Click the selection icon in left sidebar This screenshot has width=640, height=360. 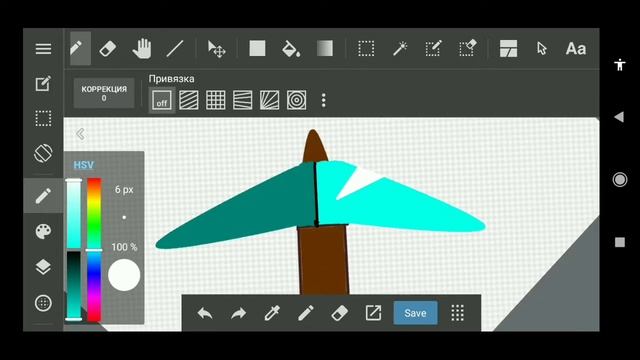(43, 118)
